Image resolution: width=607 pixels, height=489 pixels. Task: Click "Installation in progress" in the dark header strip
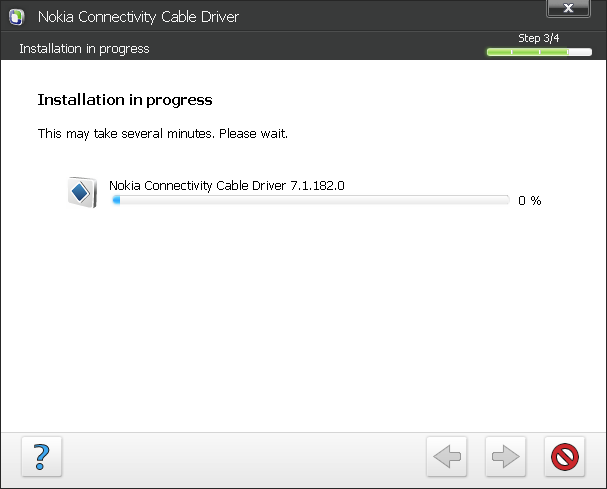point(84,49)
